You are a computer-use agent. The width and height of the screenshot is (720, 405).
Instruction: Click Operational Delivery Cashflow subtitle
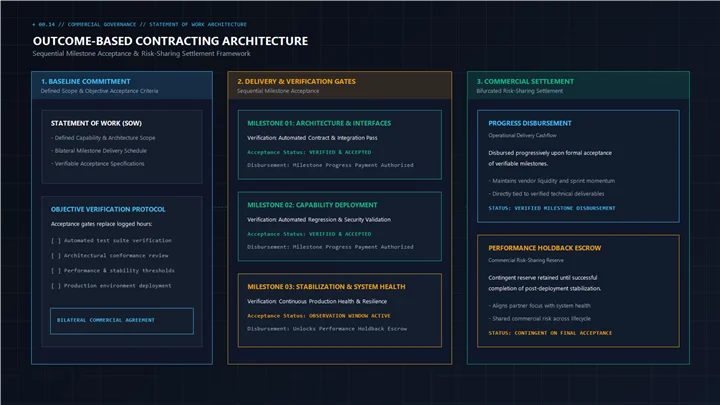click(522, 135)
